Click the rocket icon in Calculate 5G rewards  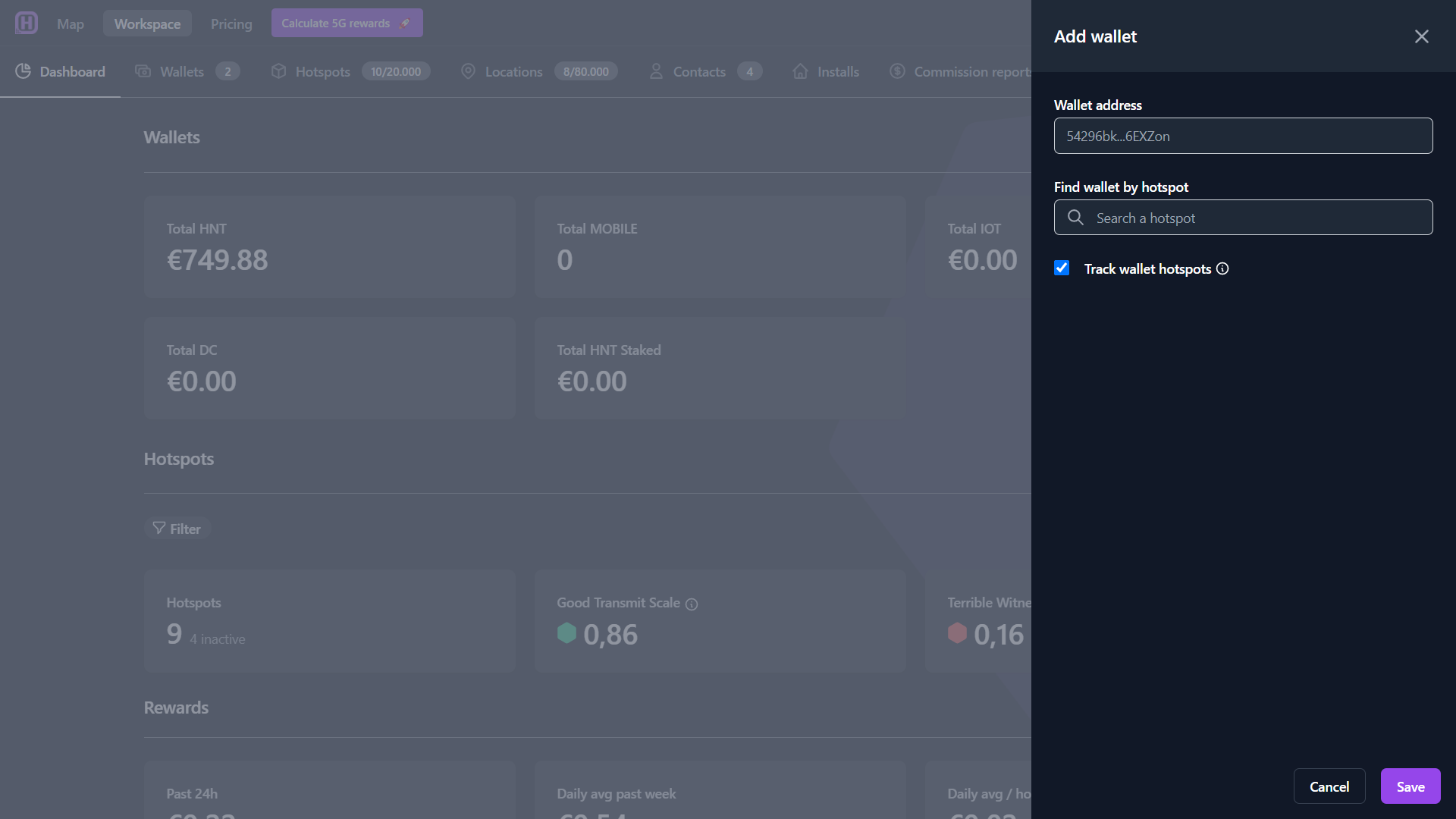tap(405, 24)
